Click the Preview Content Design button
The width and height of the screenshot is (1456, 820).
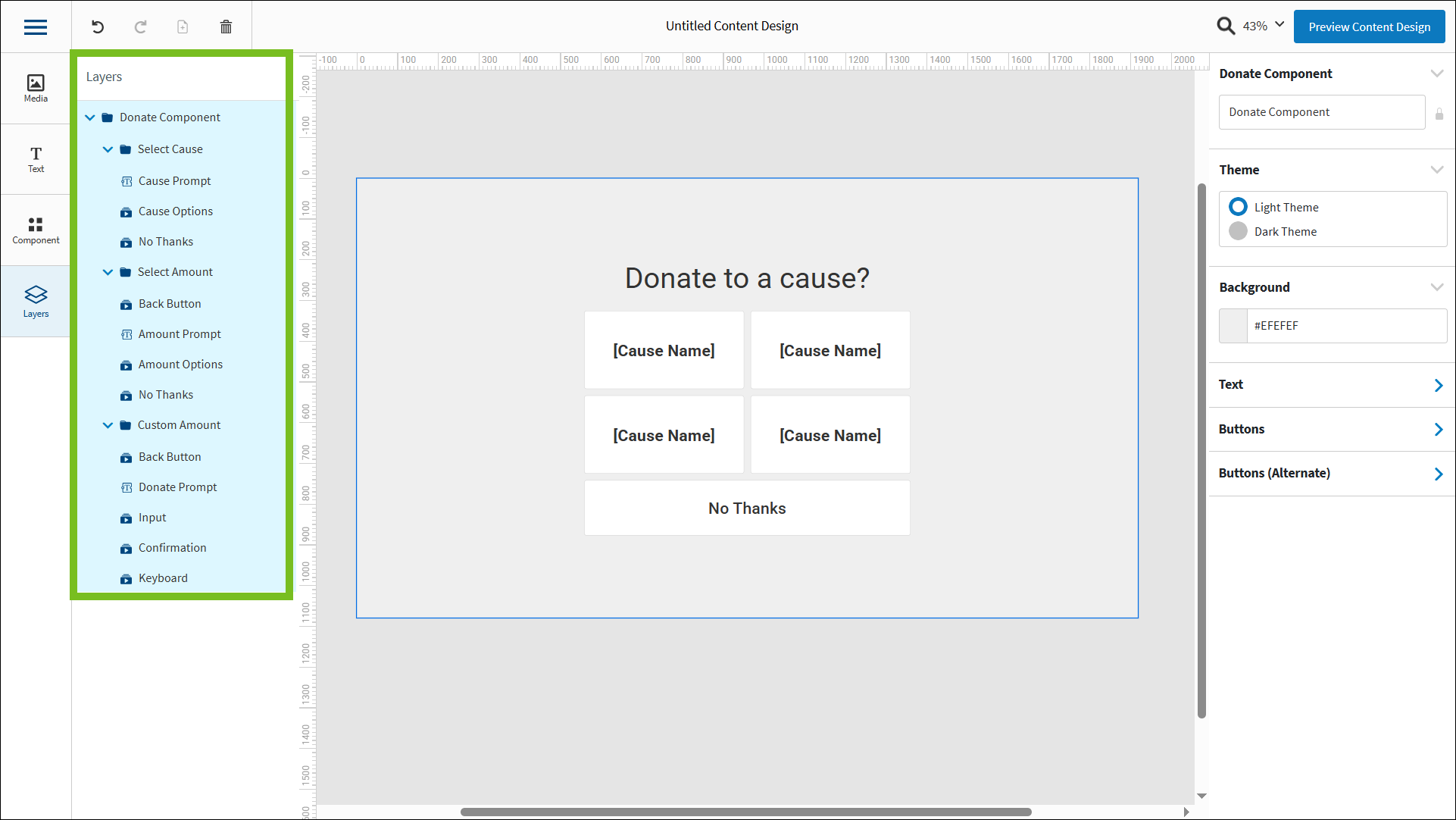point(1368,26)
